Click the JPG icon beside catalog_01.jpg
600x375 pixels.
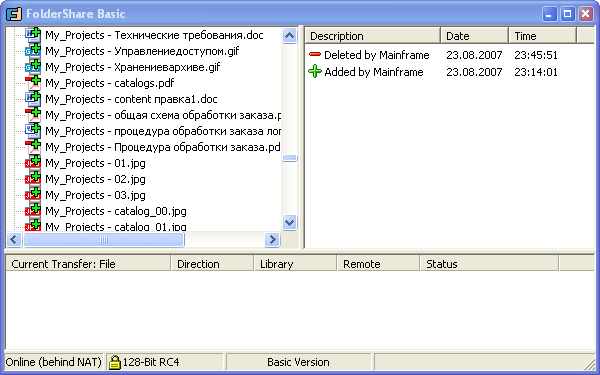point(33,225)
